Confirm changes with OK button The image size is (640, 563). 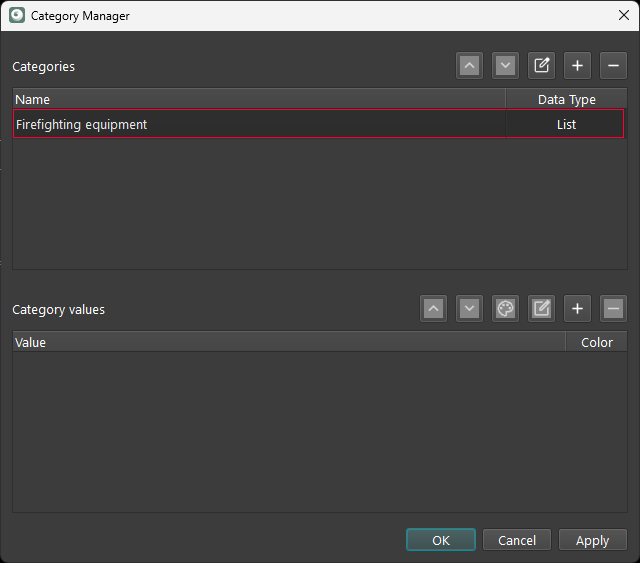[441, 540]
